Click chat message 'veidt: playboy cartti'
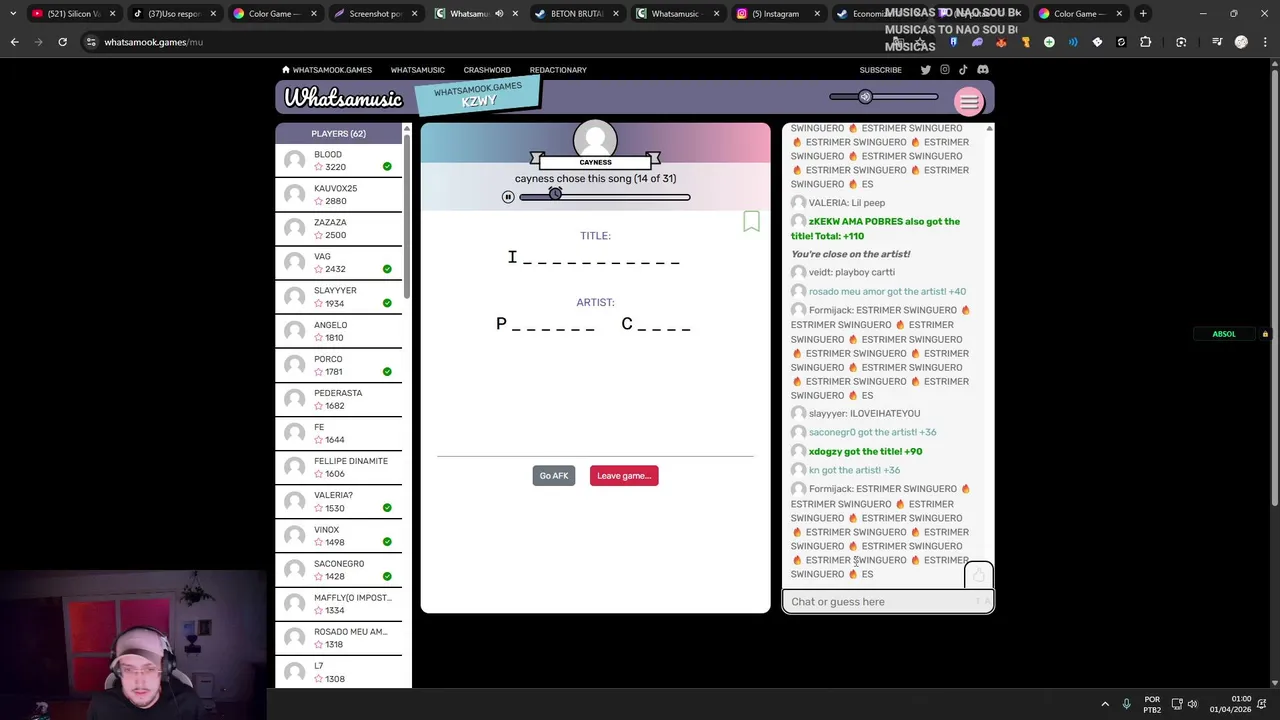 (x=843, y=271)
